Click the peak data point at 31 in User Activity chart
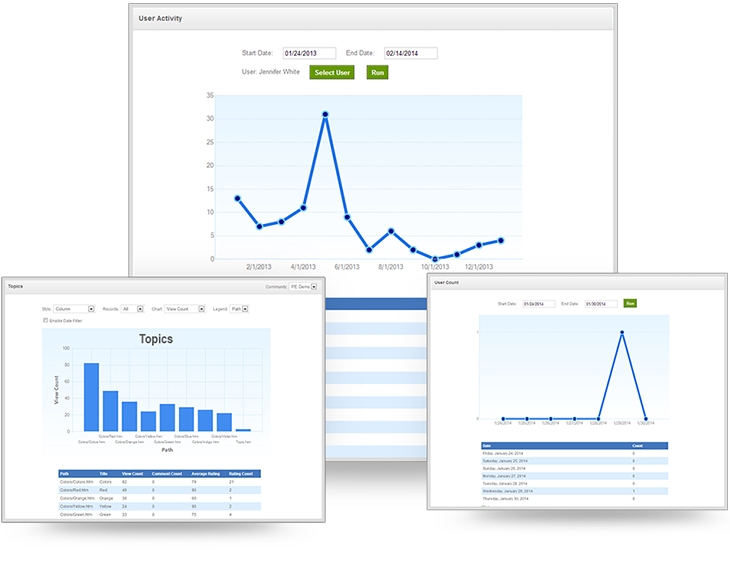Image resolution: width=730 pixels, height=562 pixels. [325, 114]
